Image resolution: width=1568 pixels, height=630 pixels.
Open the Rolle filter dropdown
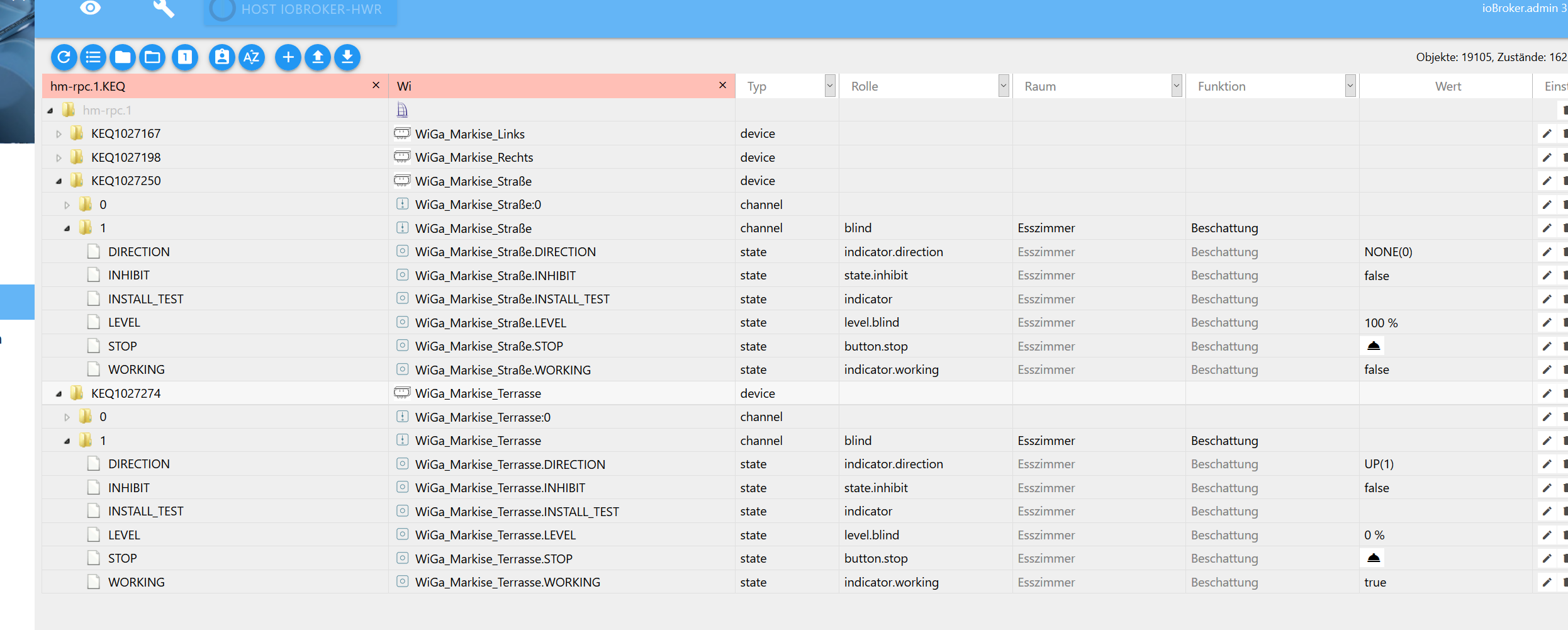(x=1004, y=86)
